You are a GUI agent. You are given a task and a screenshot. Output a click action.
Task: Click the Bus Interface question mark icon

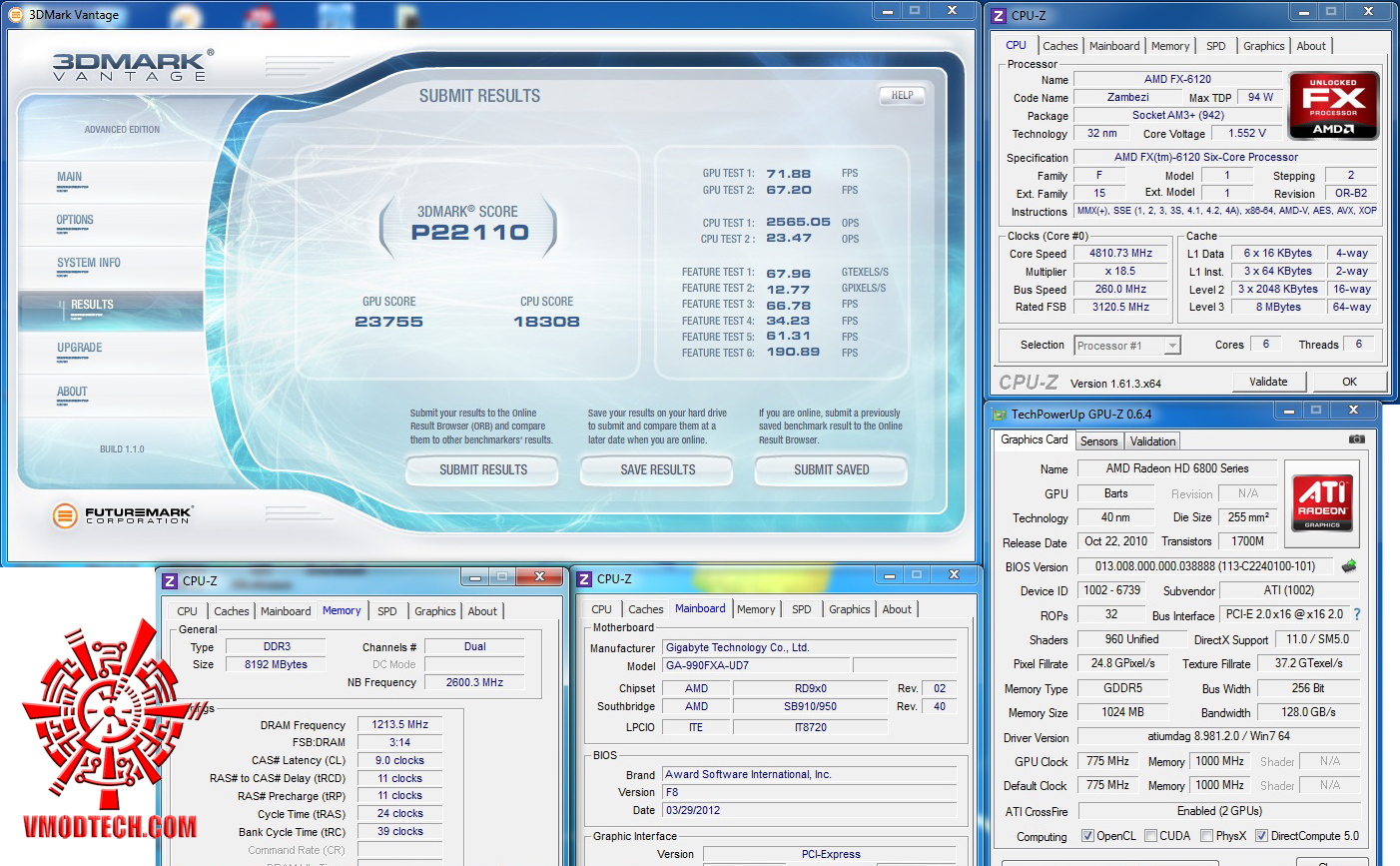click(1357, 614)
